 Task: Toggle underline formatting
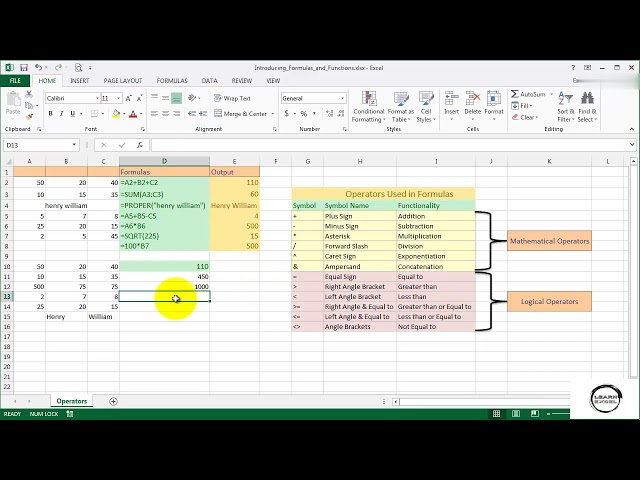click(72, 114)
